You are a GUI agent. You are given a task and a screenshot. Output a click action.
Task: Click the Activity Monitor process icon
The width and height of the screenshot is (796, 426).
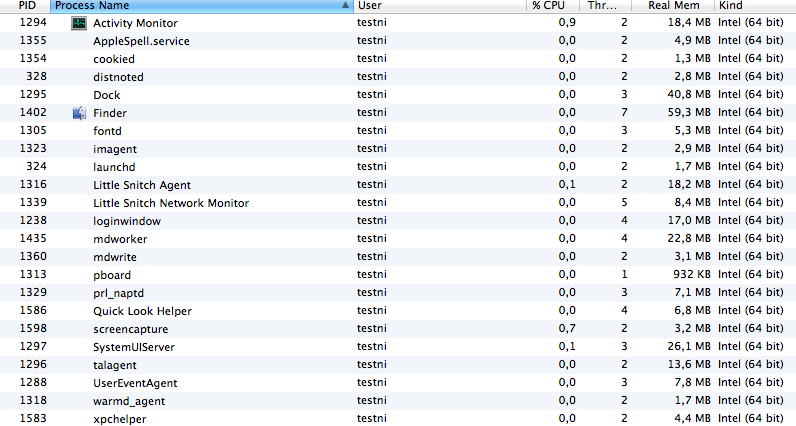[x=79, y=23]
